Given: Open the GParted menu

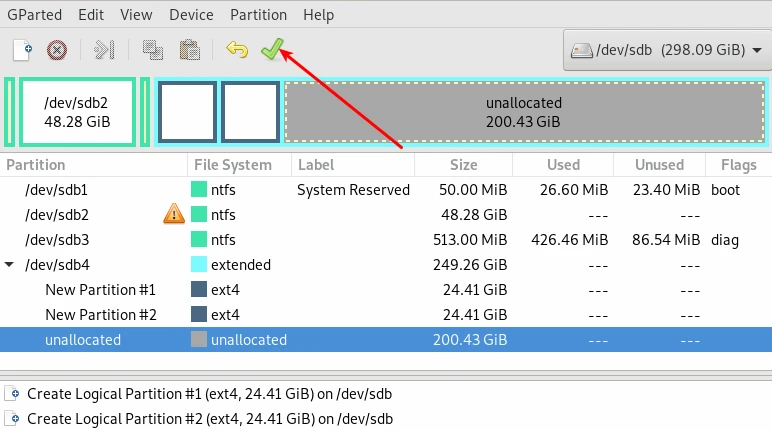Looking at the screenshot, I should 34,15.
